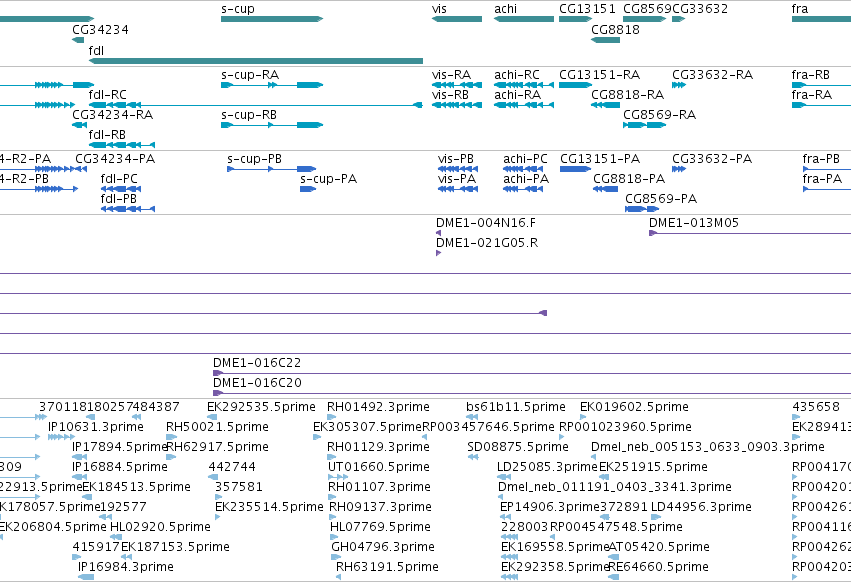The image size is (851, 582).
Task: Click the CG13151-PA protein glyph
Action: pyautogui.click(x=576, y=169)
